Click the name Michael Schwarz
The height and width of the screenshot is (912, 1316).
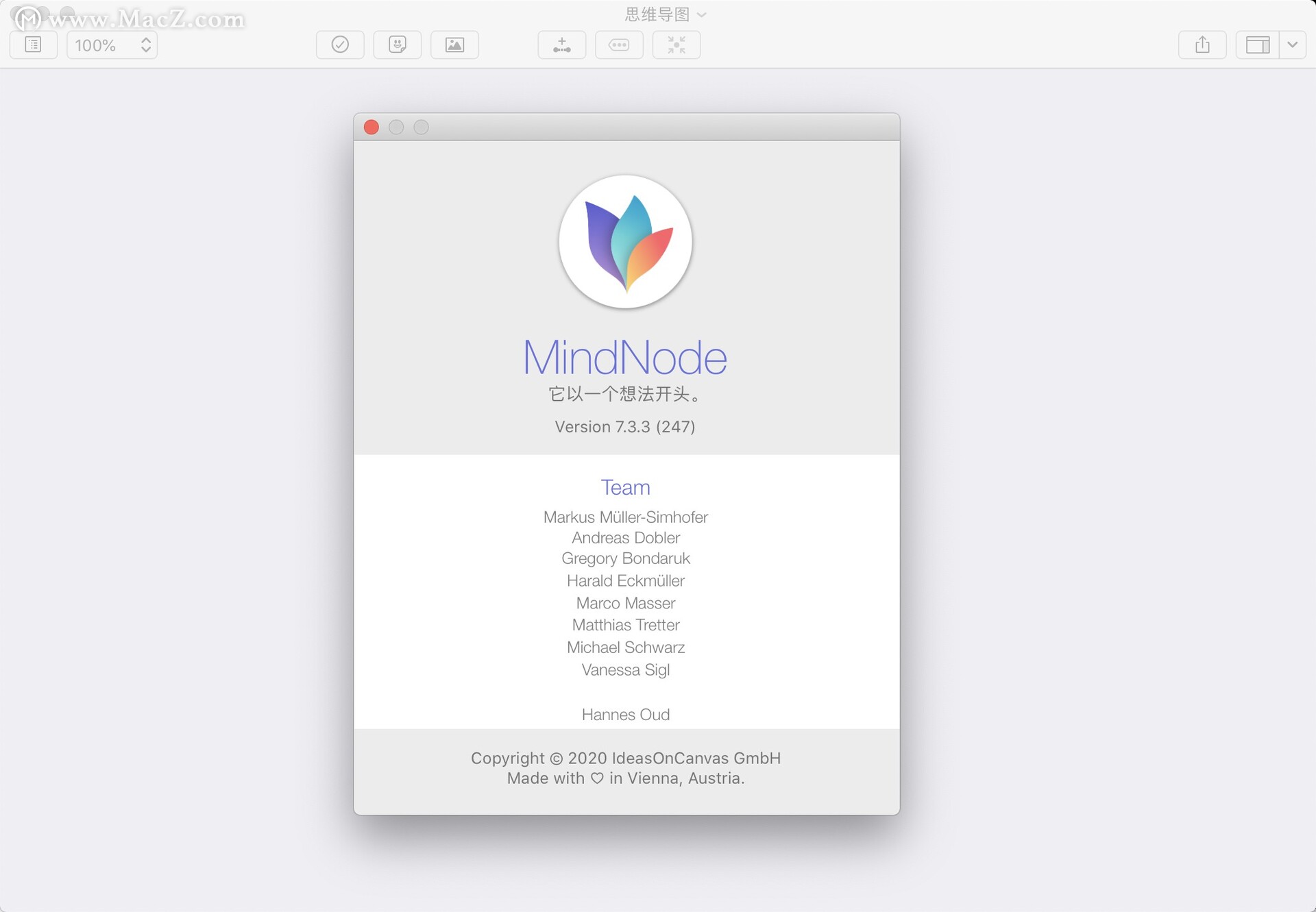626,648
